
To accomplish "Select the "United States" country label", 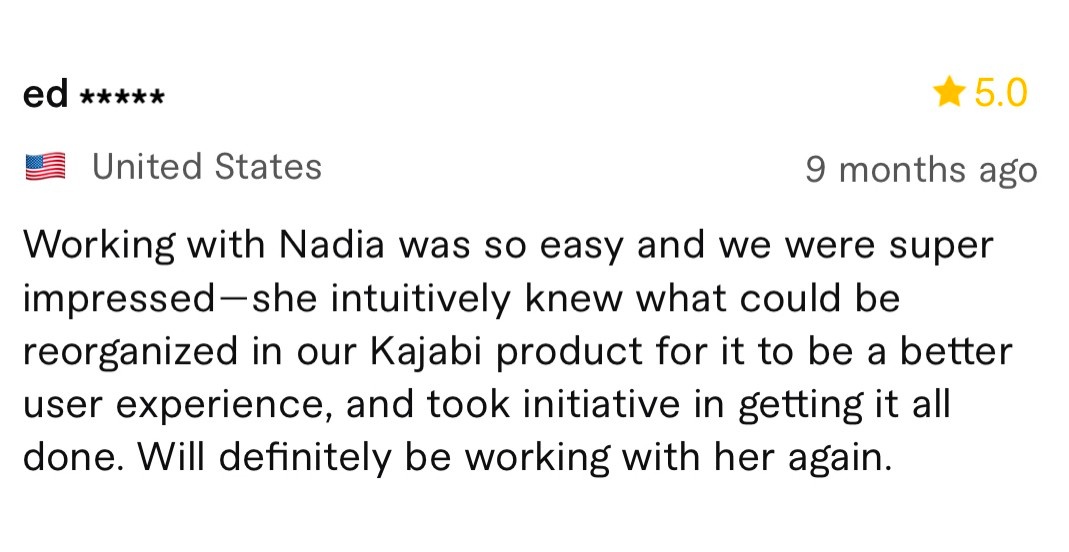I will [207, 167].
